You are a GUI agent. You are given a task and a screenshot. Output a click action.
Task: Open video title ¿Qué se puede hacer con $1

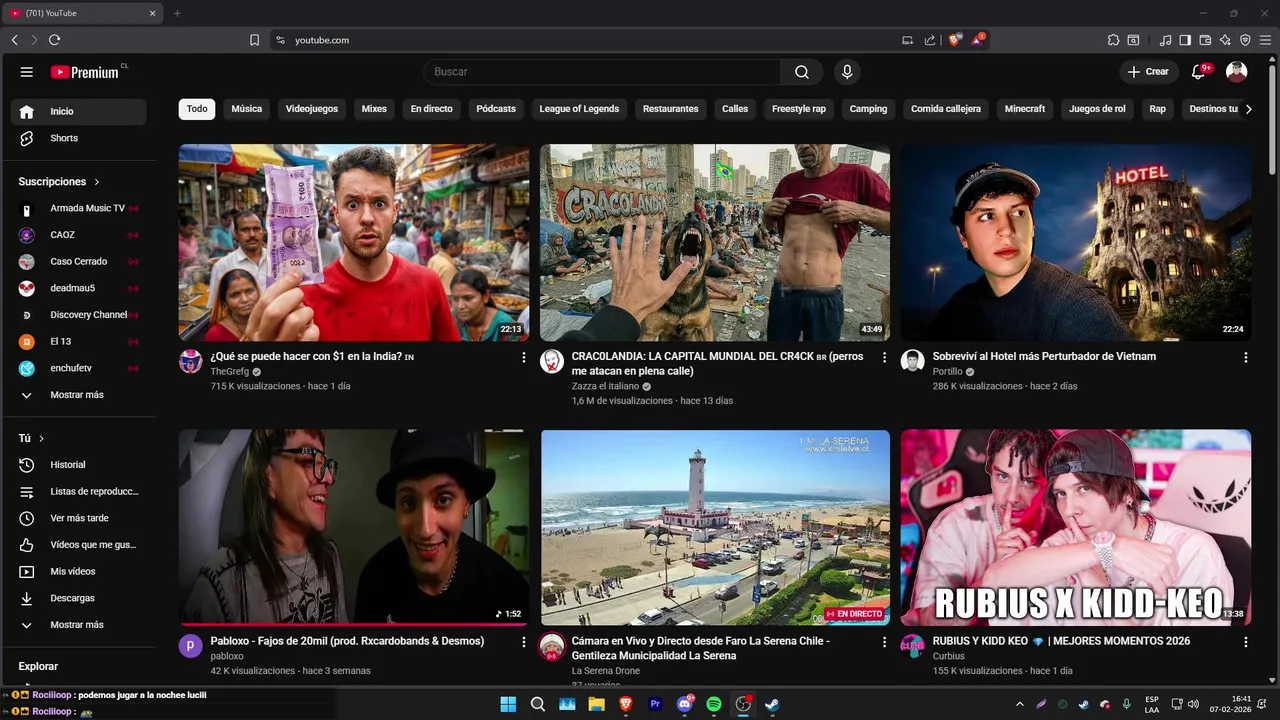tap(312, 356)
